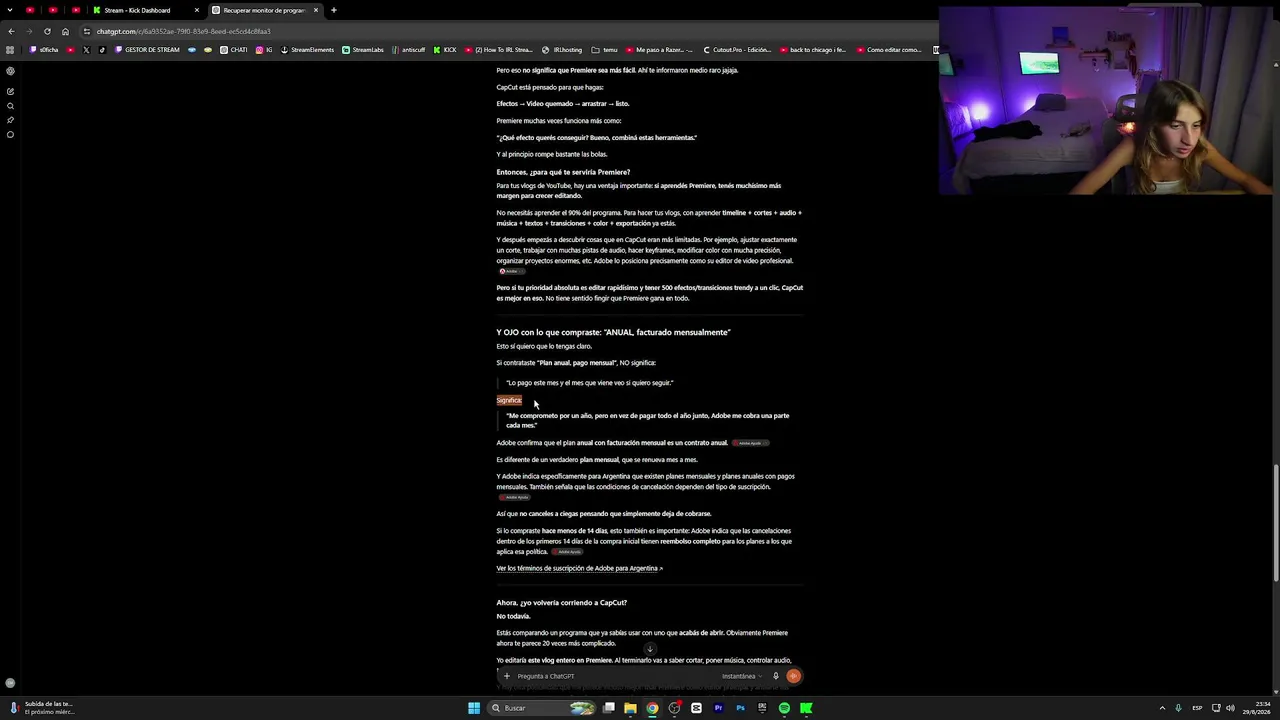The height and width of the screenshot is (720, 1280).
Task: Open chat search in the ChatGPT sidebar
Action: point(10,106)
